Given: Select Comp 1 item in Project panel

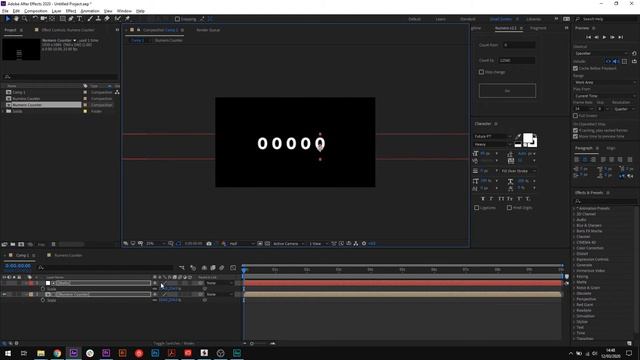Looking at the screenshot, I should coord(19,92).
